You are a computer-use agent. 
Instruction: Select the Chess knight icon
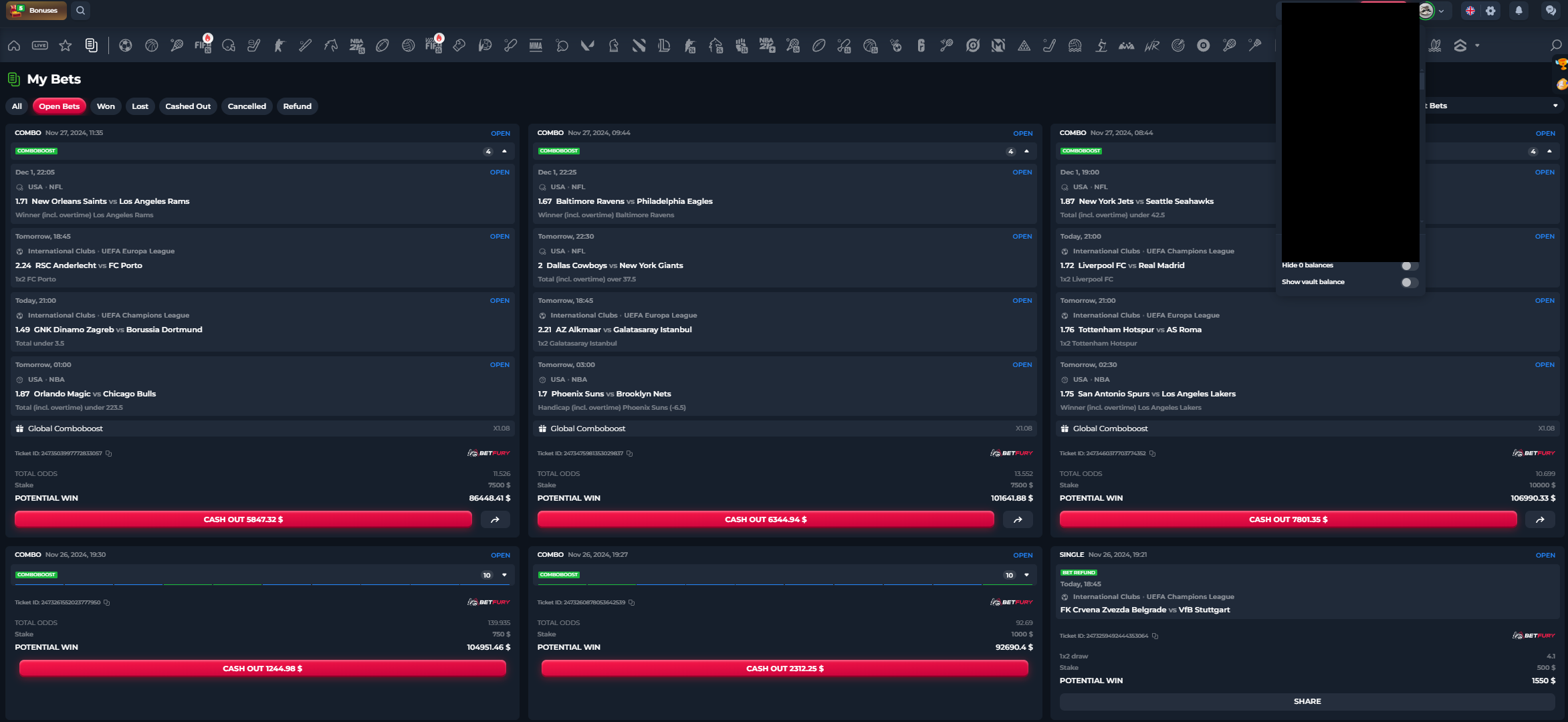click(613, 45)
